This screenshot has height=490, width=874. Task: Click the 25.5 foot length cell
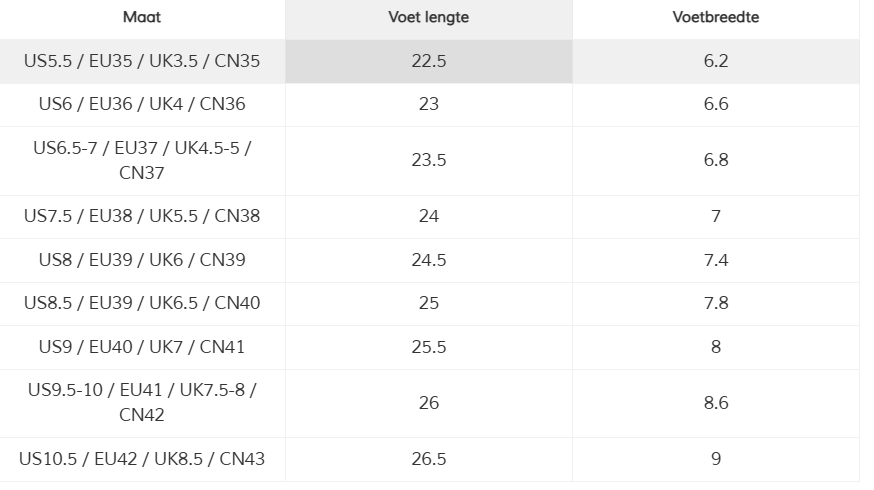[x=429, y=347]
